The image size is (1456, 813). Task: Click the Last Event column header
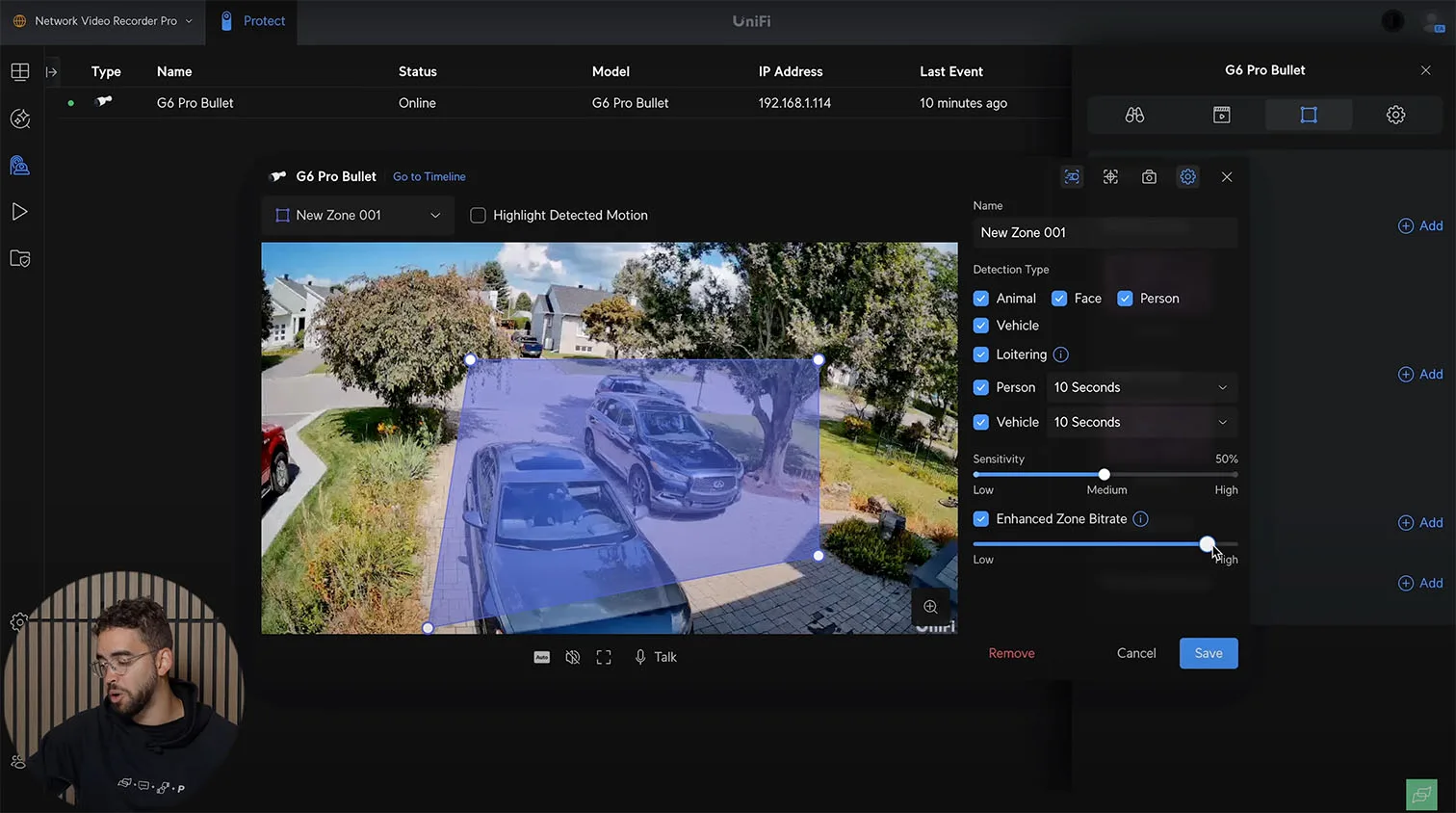[951, 72]
